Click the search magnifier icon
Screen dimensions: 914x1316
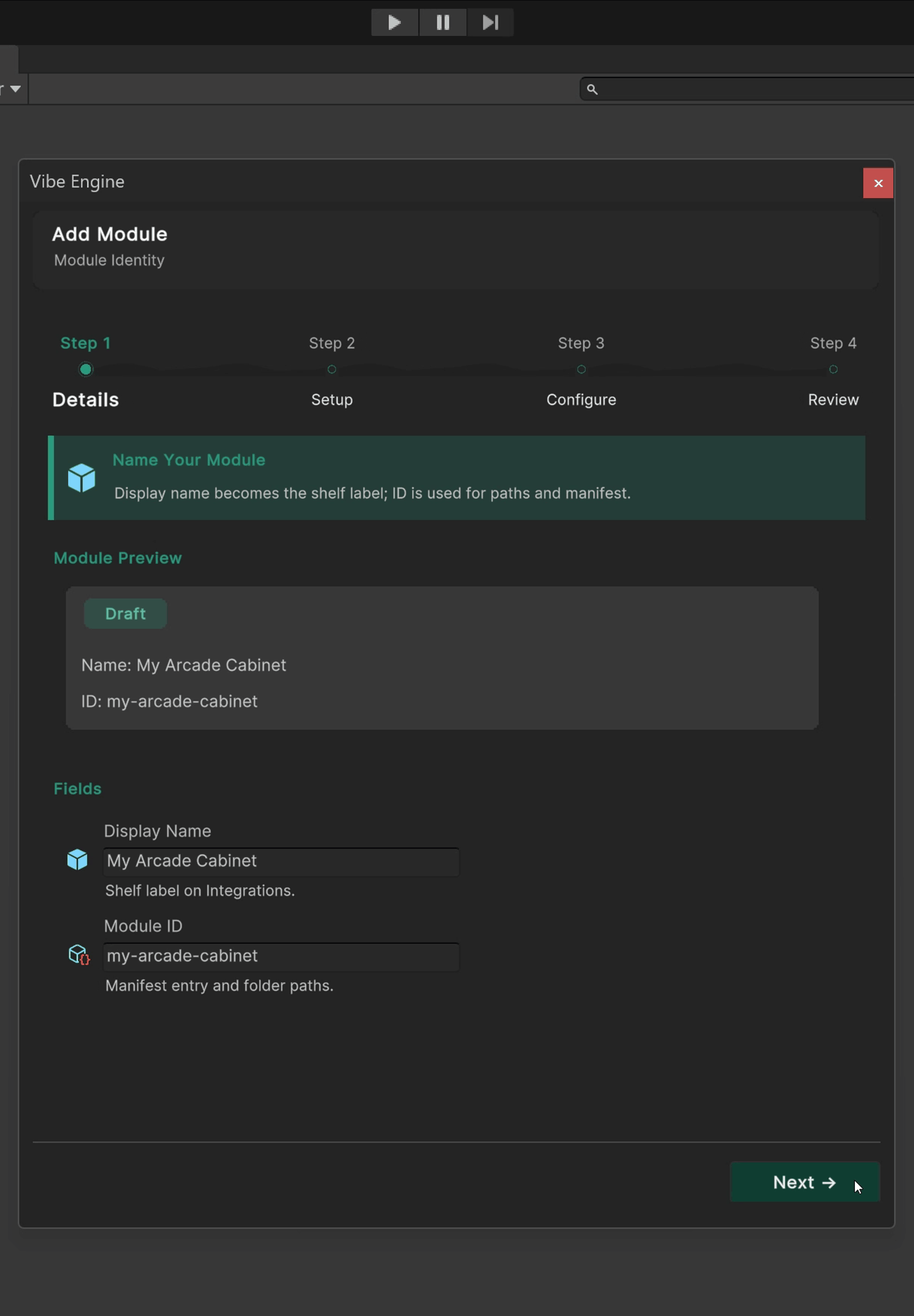[x=592, y=90]
